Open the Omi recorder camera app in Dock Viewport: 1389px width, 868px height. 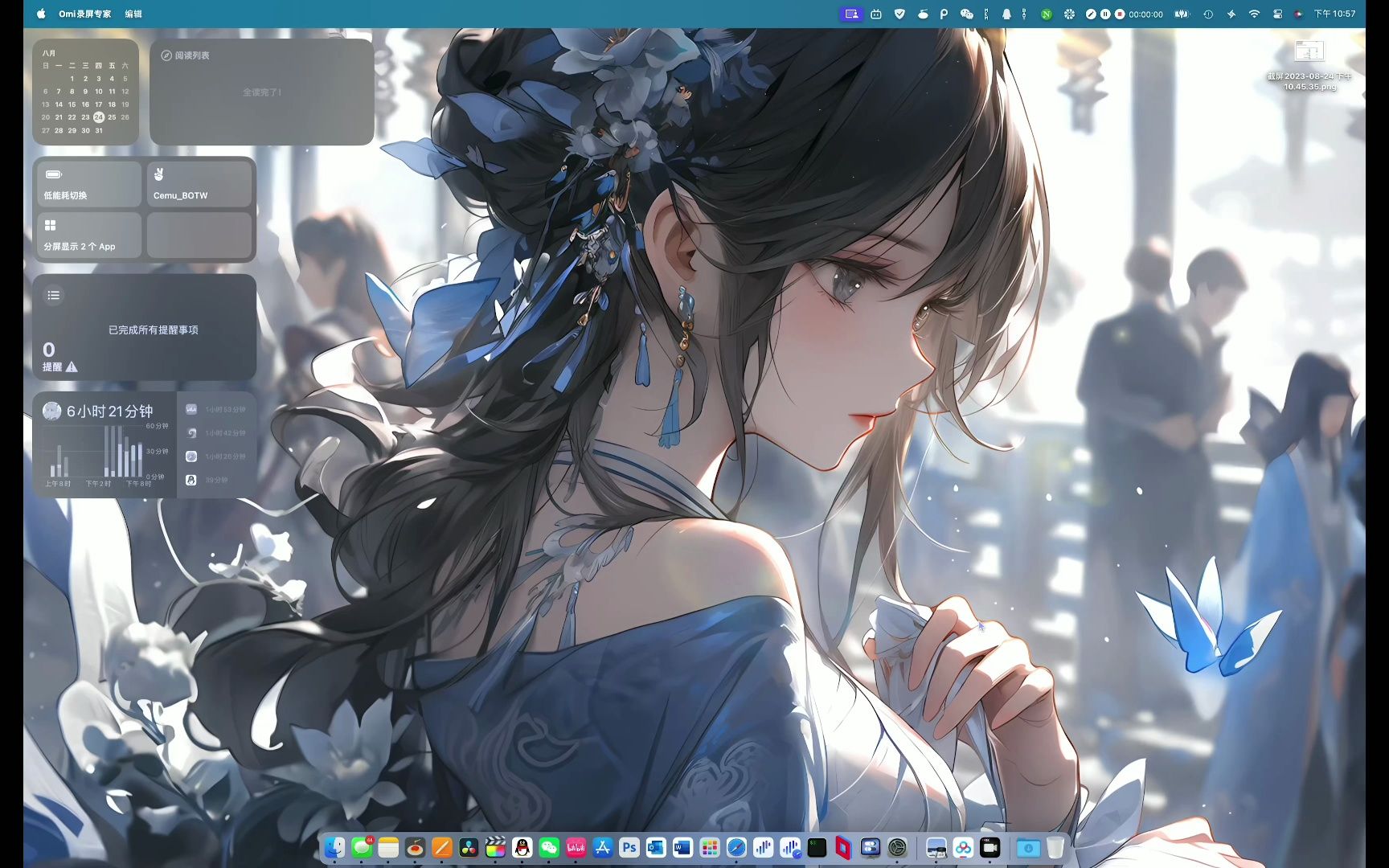point(990,847)
